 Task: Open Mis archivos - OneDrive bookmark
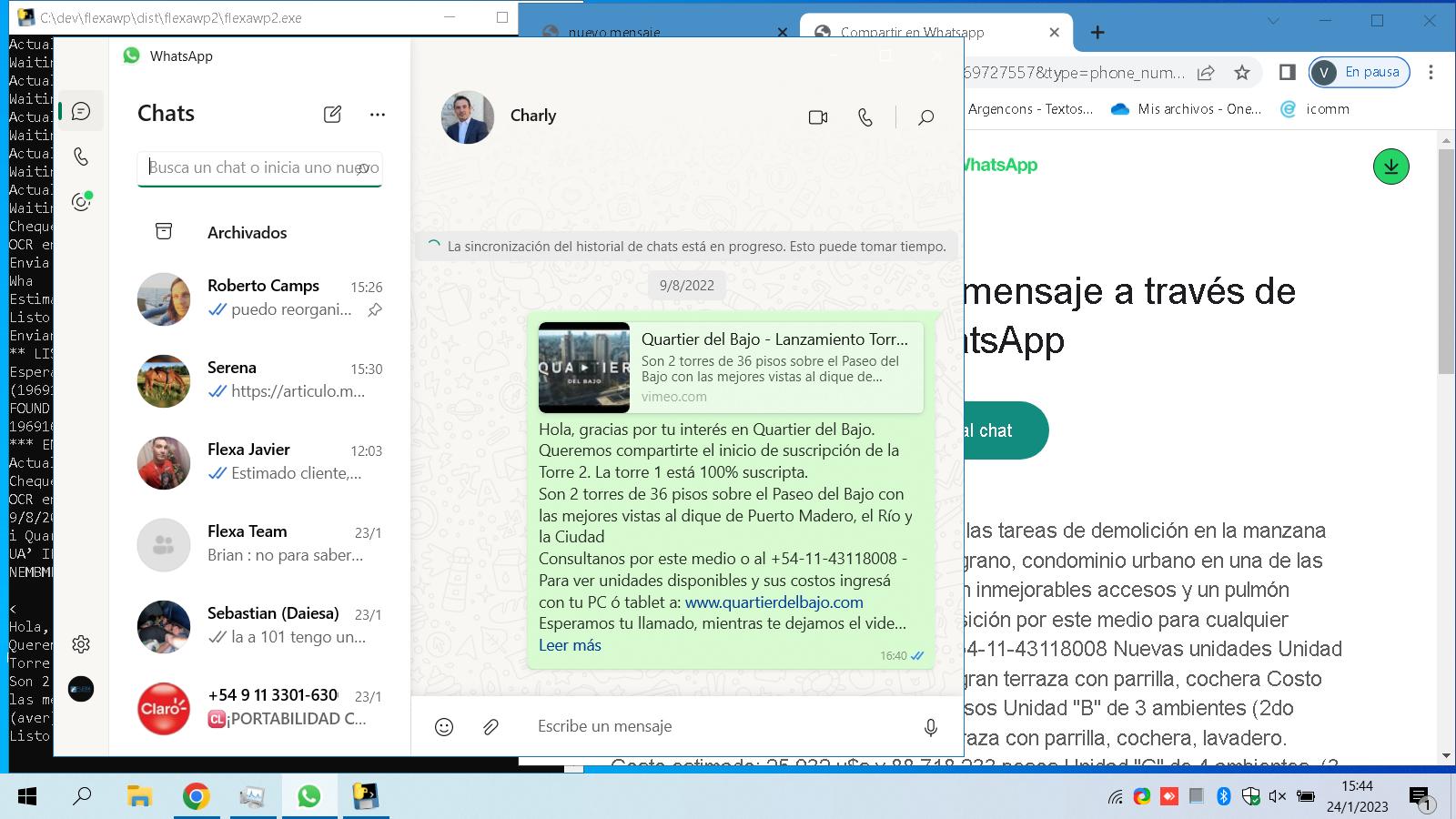(x=1186, y=109)
